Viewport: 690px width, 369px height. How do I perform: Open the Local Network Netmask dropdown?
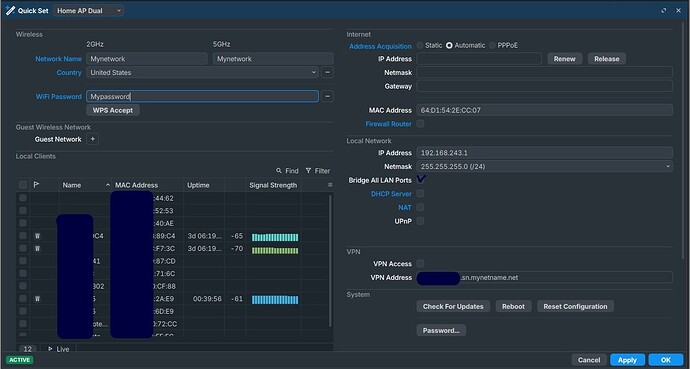coord(544,166)
